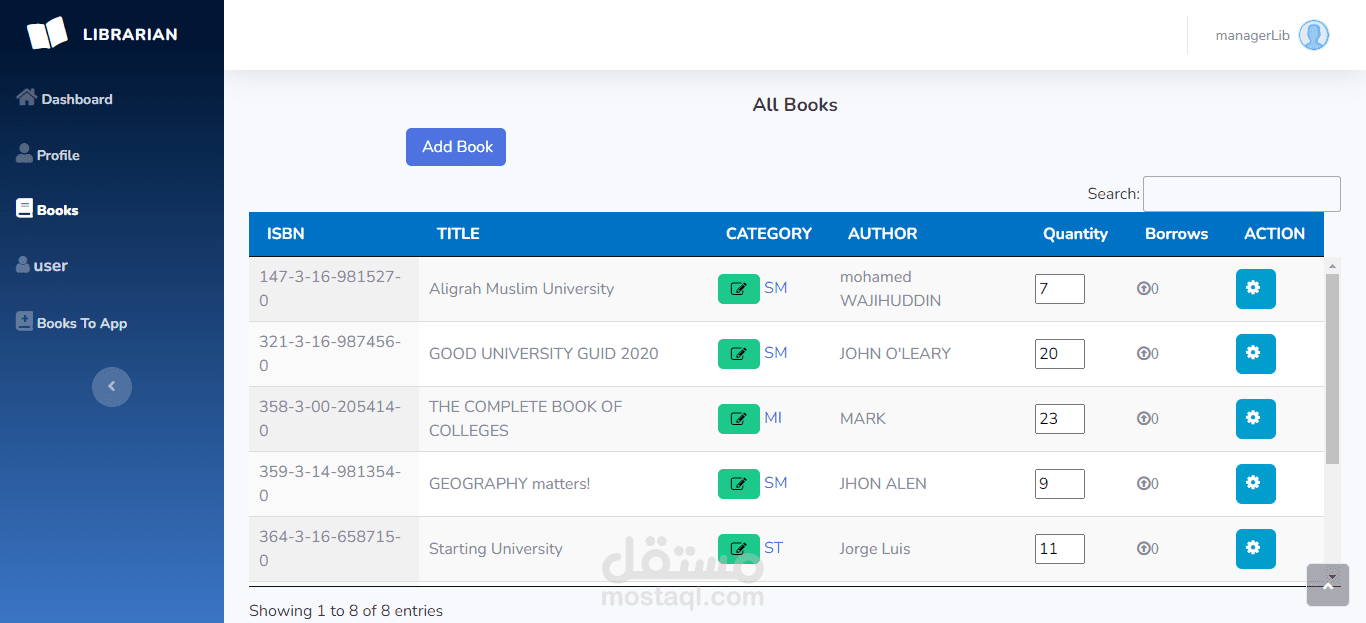The height and width of the screenshot is (623, 1366).
Task: Collapse the sidebar with the chevron toggle
Action: click(112, 386)
